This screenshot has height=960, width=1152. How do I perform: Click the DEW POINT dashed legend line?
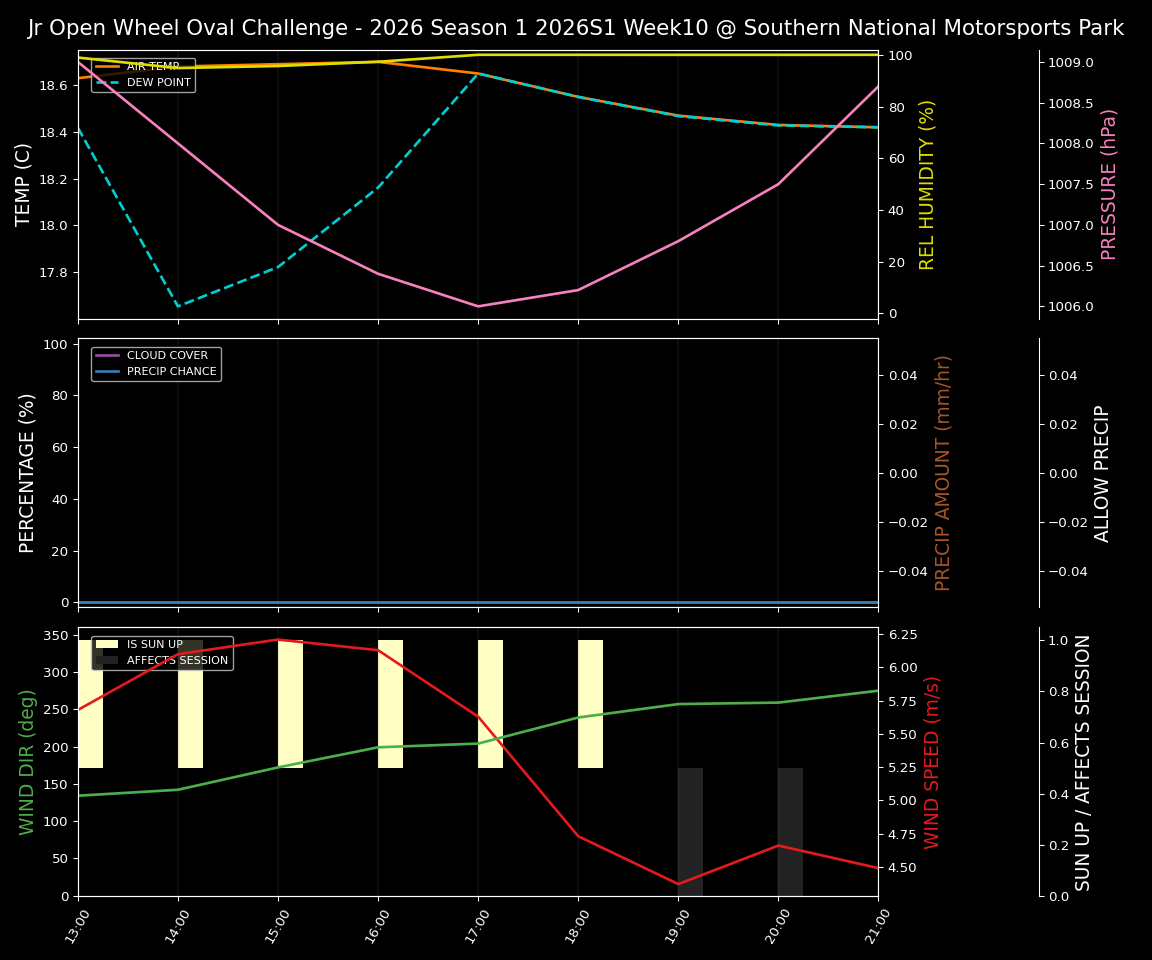[107, 83]
